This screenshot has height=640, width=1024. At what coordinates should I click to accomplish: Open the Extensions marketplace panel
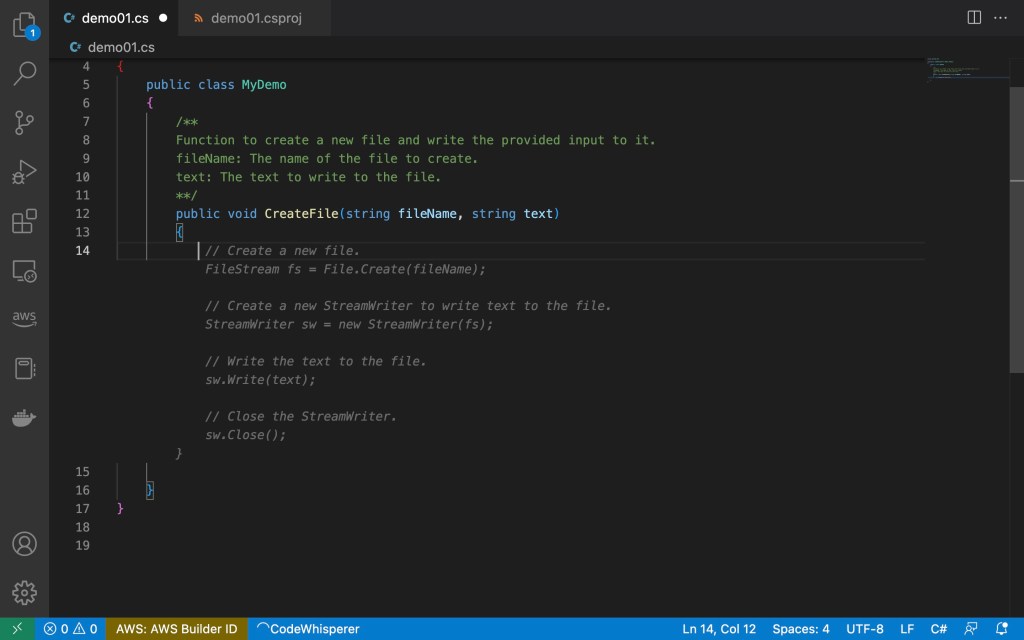point(24,222)
